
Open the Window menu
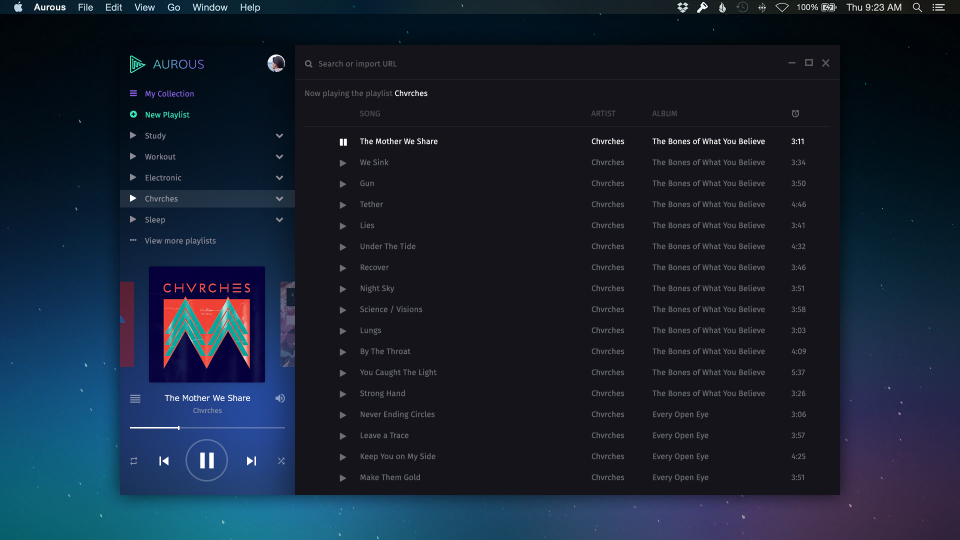(209, 7)
